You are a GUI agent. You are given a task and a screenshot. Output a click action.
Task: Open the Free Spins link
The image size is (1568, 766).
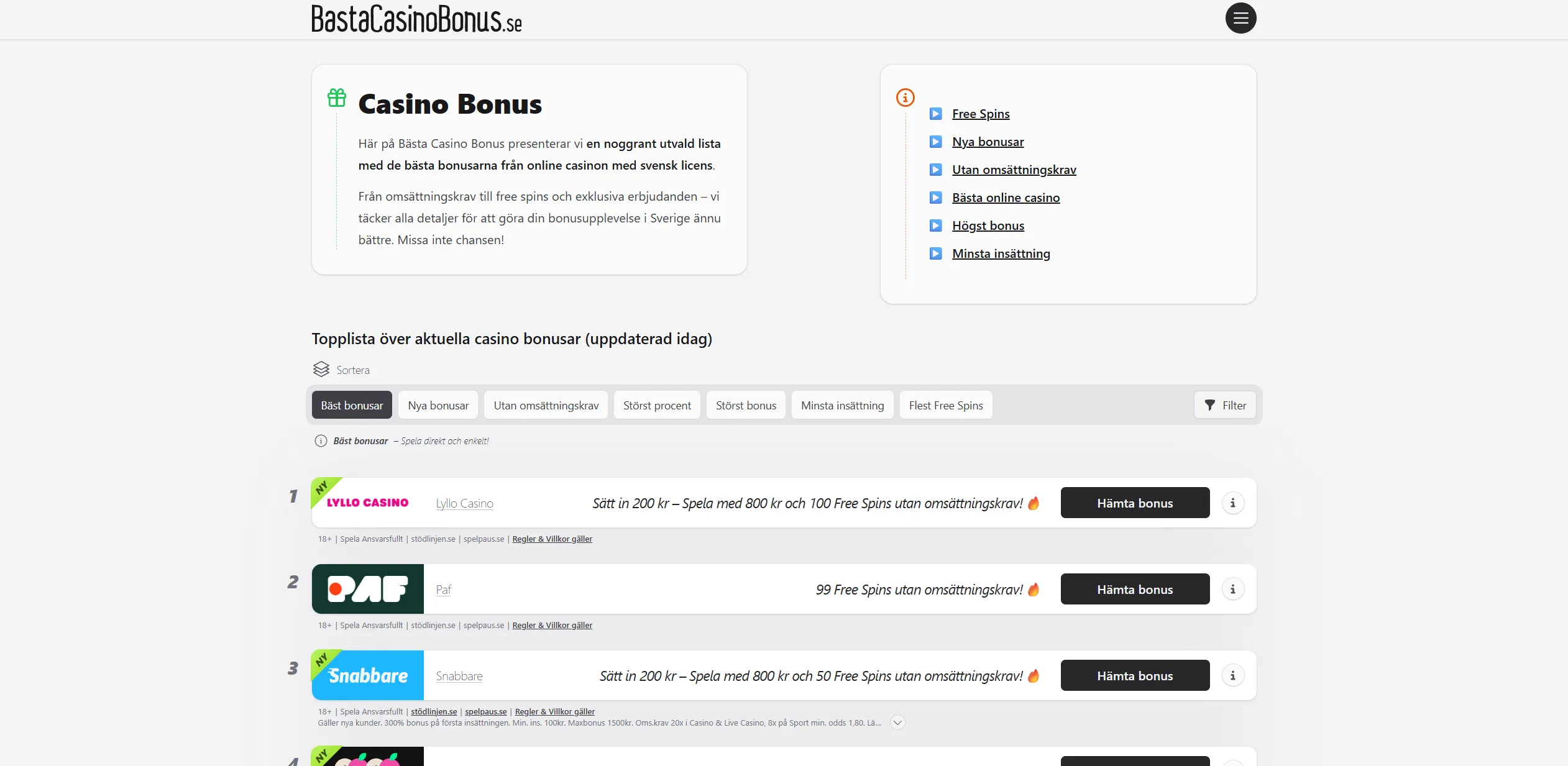(x=981, y=114)
